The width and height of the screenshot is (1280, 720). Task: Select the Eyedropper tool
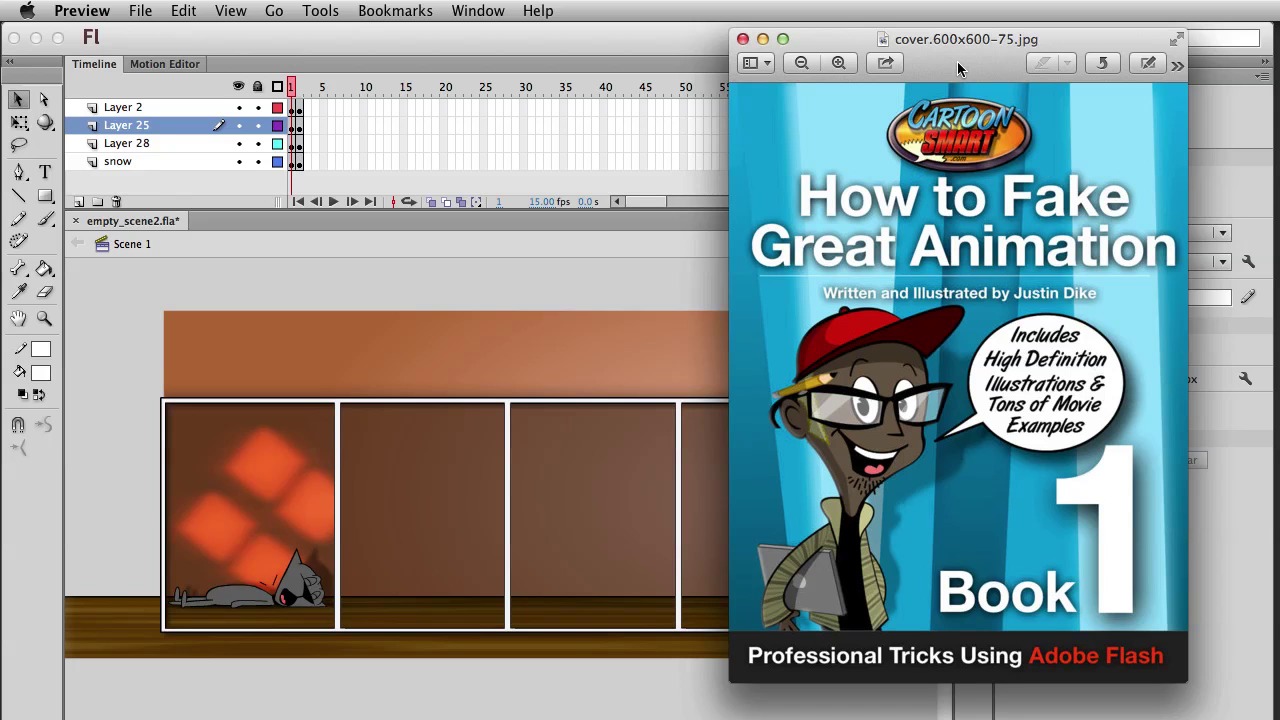click(x=19, y=292)
